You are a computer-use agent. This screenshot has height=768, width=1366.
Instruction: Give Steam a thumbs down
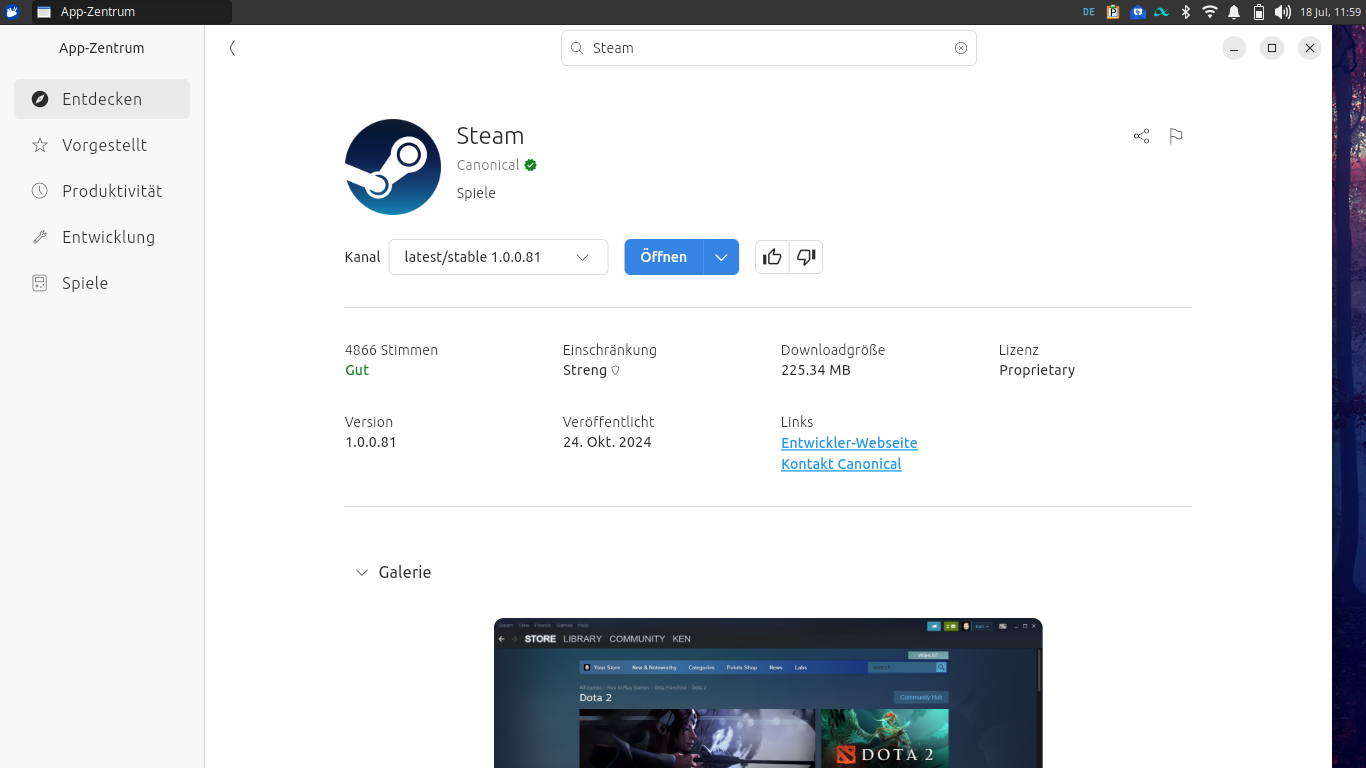[x=806, y=257]
